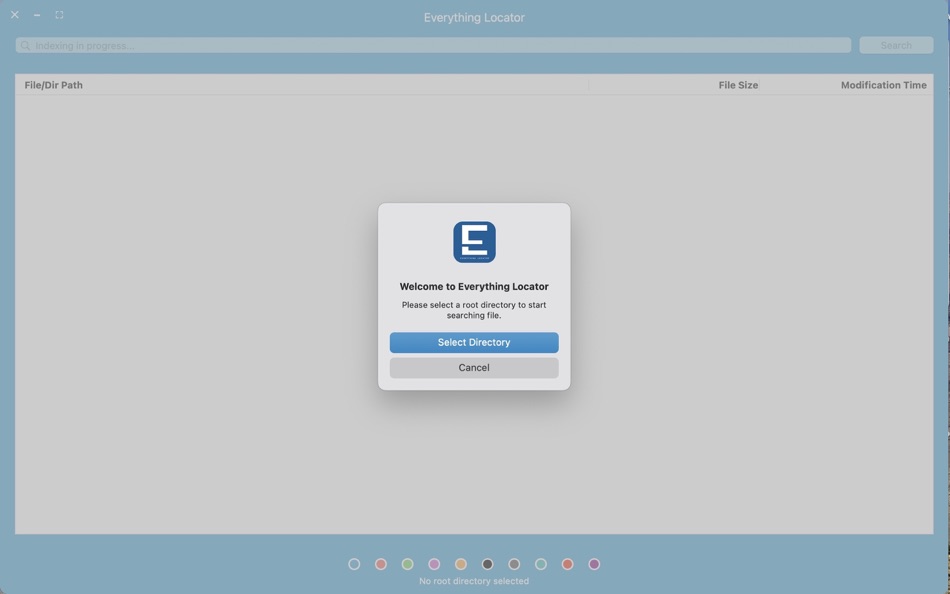The height and width of the screenshot is (594, 950).
Task: Select the purple theme color dot
Action: [594, 563]
